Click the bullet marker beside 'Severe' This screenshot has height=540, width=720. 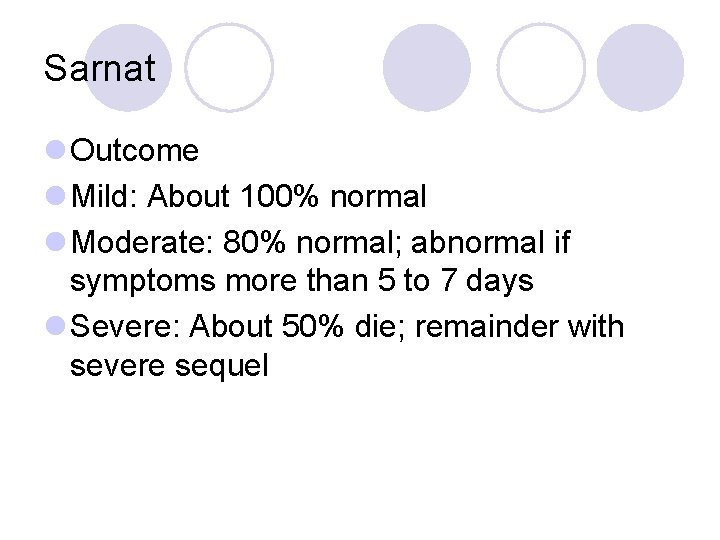(x=56, y=326)
